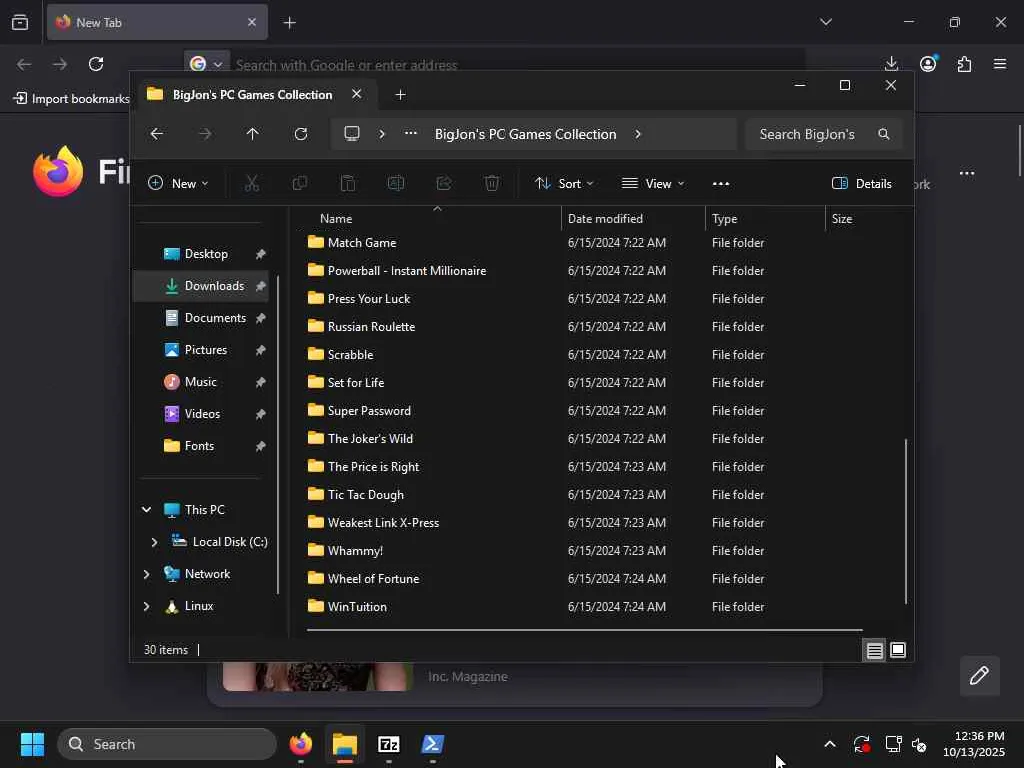Viewport: 1024px width, 768px height.
Task: Click Import bookmarks in Firefox
Action: [x=72, y=99]
